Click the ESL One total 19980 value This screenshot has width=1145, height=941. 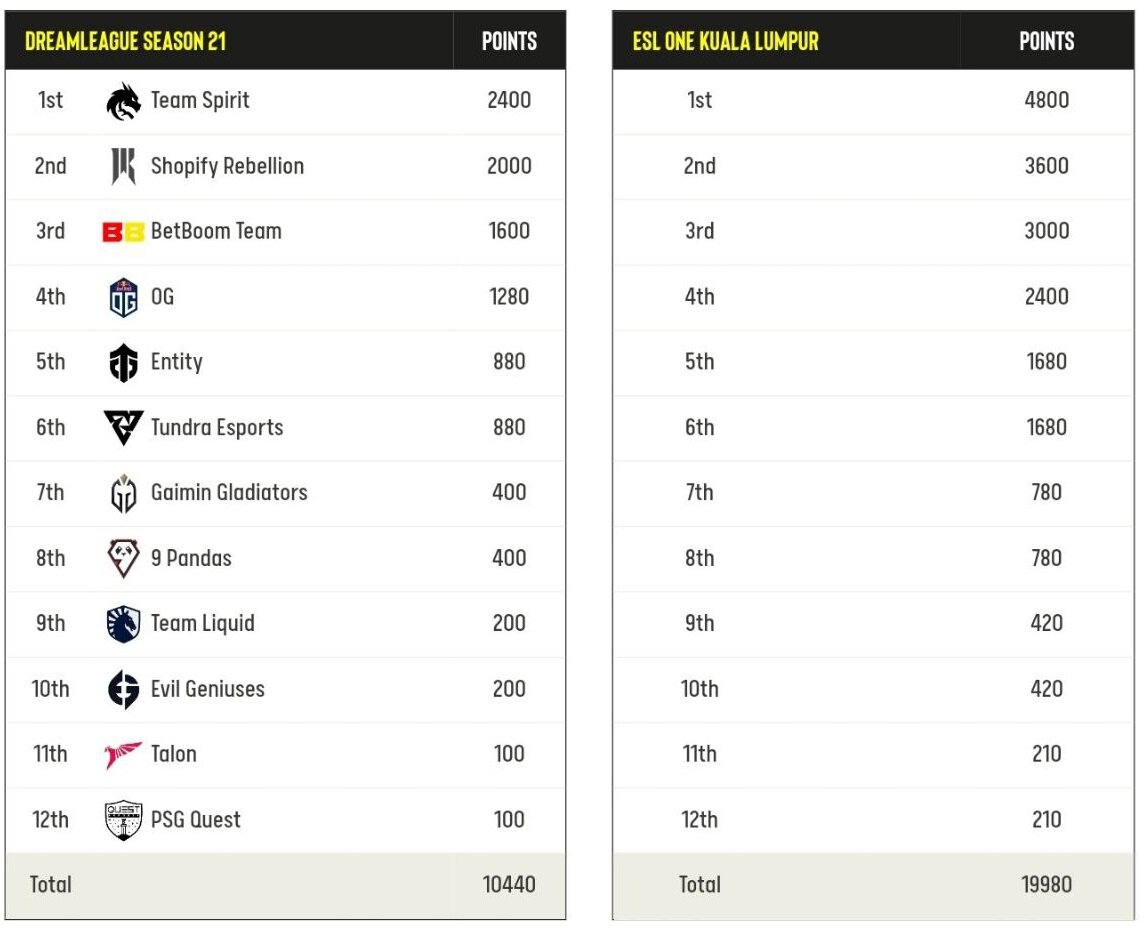(x=1046, y=884)
